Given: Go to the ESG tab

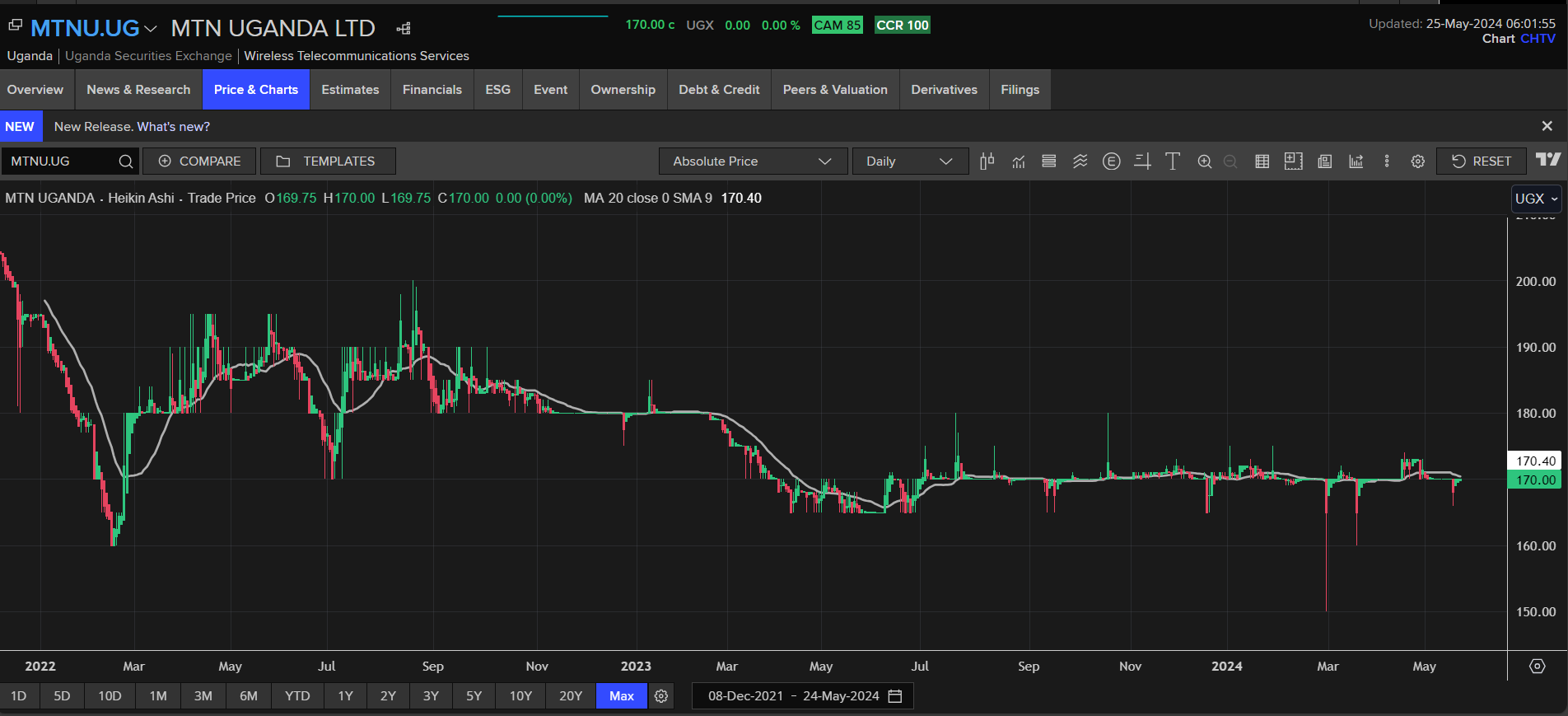Looking at the screenshot, I should pos(498,90).
